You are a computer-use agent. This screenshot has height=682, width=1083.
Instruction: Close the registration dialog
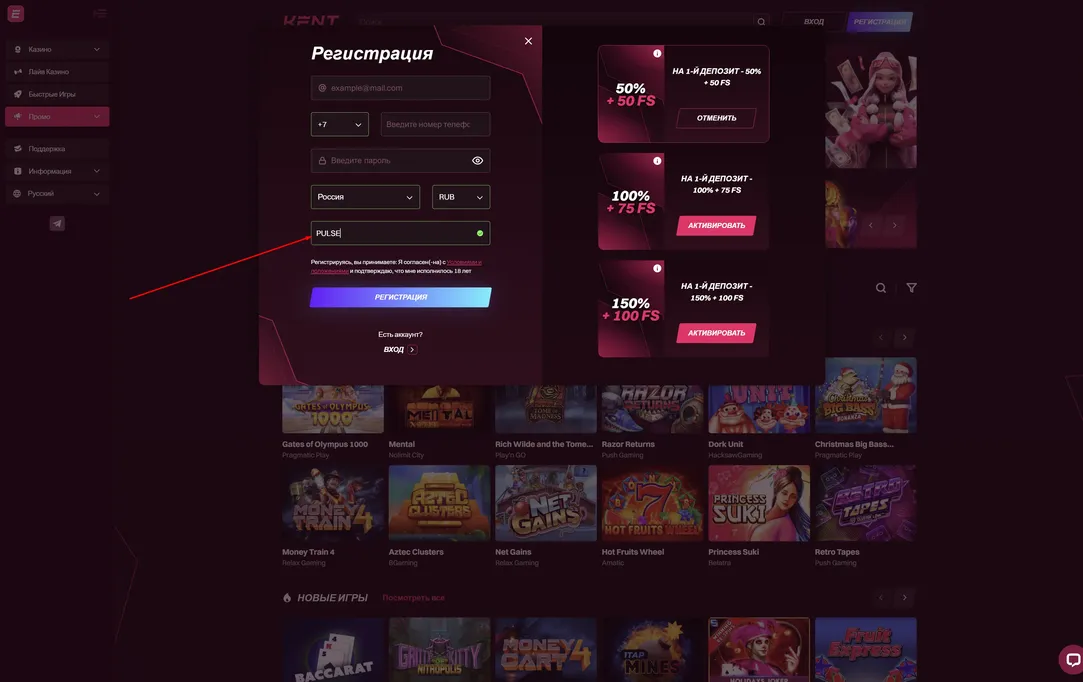528,41
